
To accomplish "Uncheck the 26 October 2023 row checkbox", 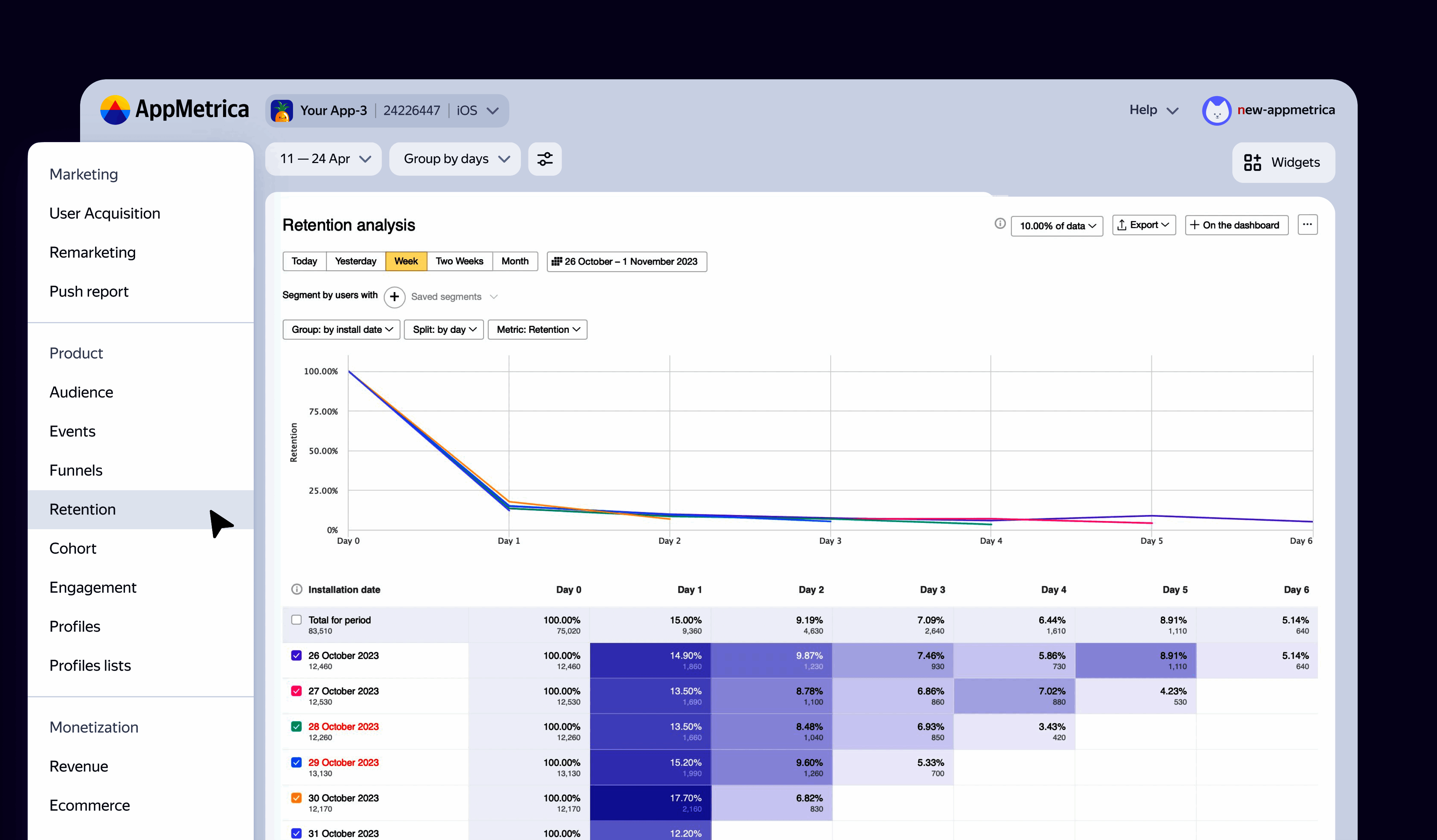I will point(296,655).
